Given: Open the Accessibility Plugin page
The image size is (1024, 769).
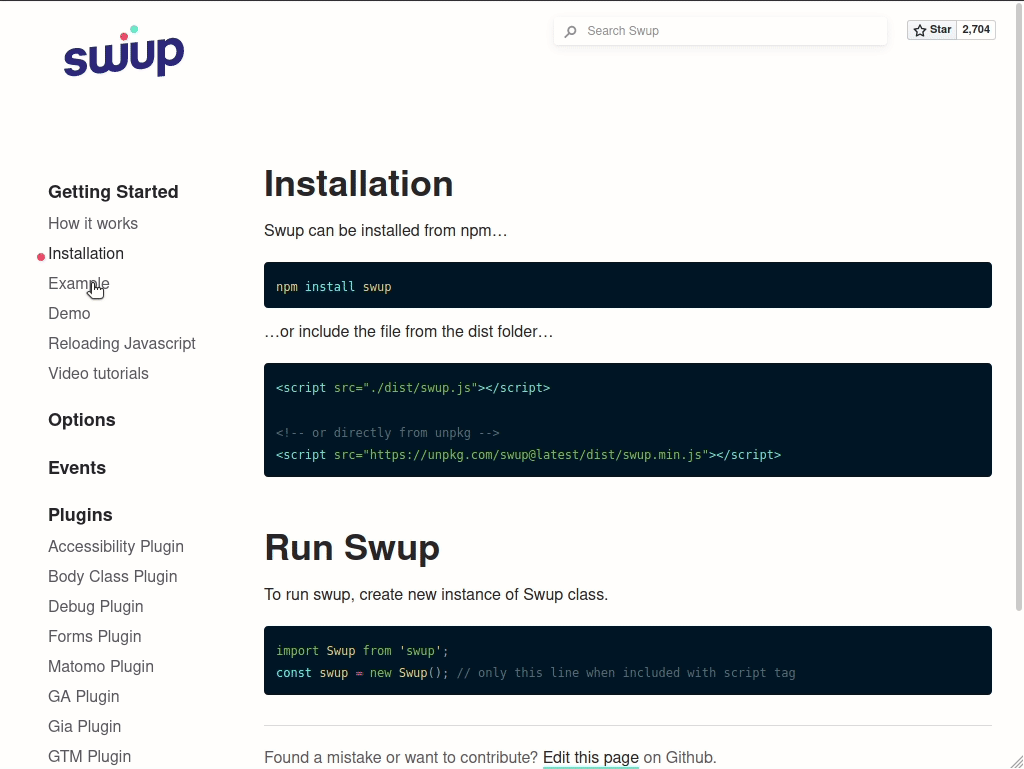Looking at the screenshot, I should tap(116, 546).
